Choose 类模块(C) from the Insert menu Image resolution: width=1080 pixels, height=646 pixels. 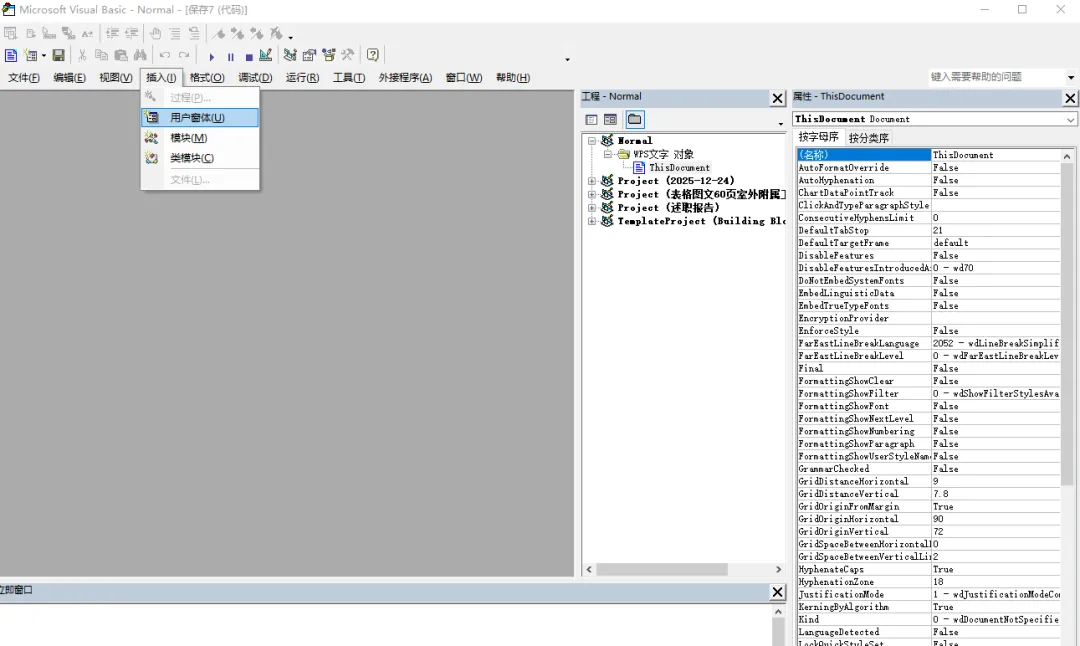tap(200, 158)
